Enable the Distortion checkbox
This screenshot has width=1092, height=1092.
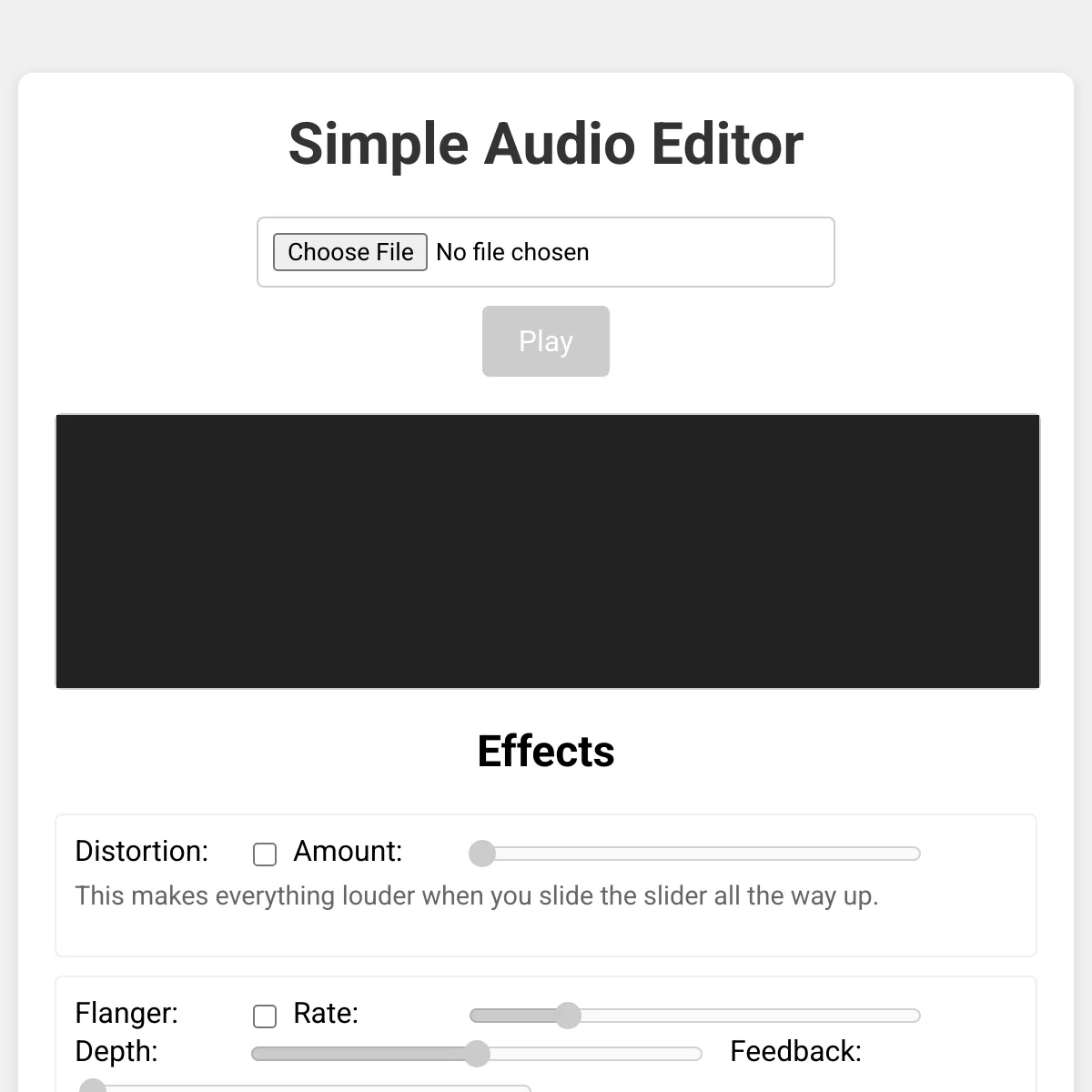(x=265, y=854)
